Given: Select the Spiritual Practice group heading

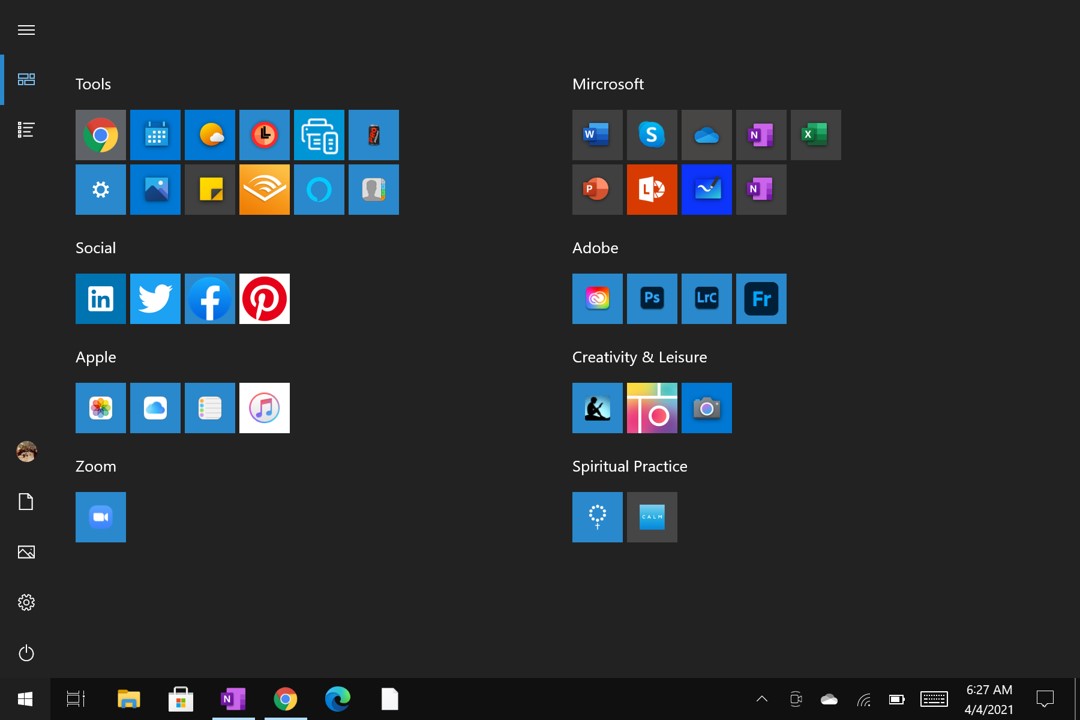Looking at the screenshot, I should 630,466.
